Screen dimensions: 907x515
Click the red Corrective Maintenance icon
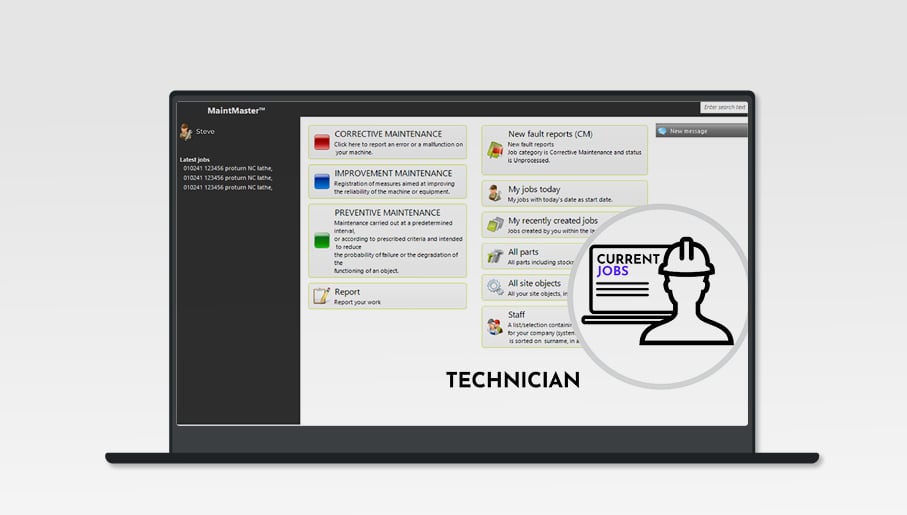322,143
